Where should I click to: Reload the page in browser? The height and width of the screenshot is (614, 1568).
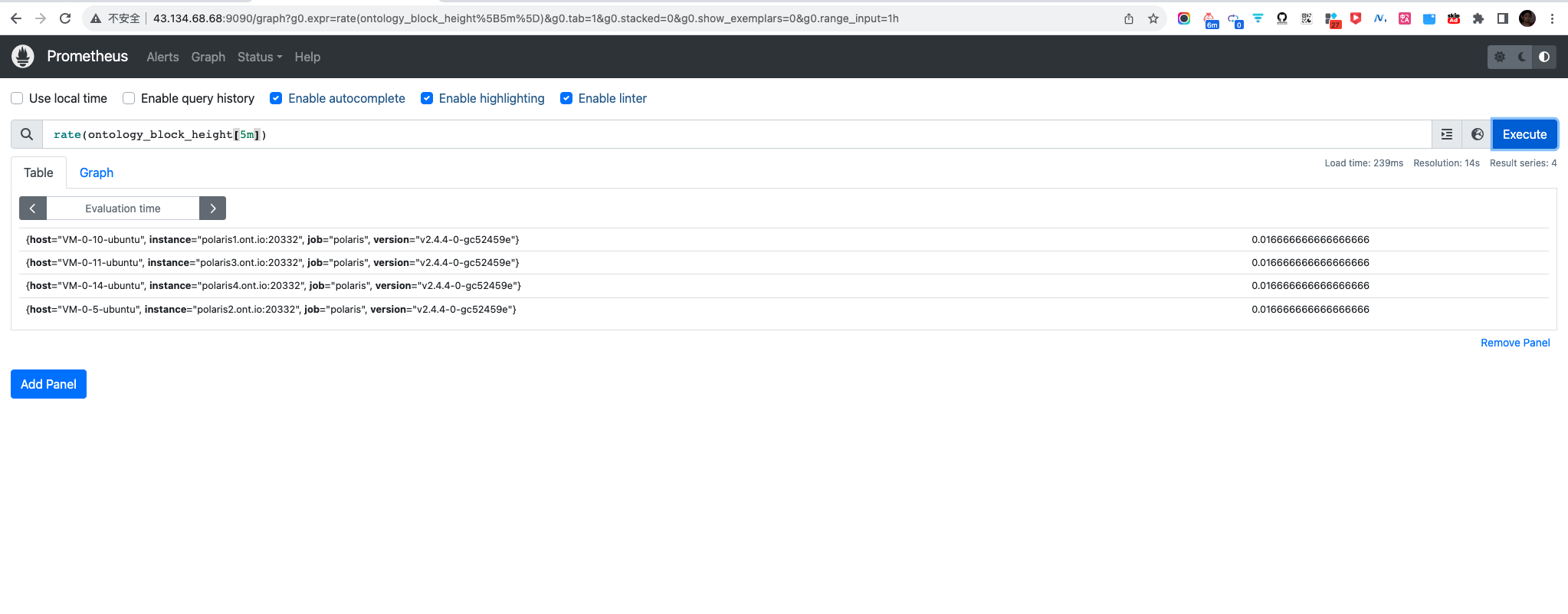[x=65, y=18]
